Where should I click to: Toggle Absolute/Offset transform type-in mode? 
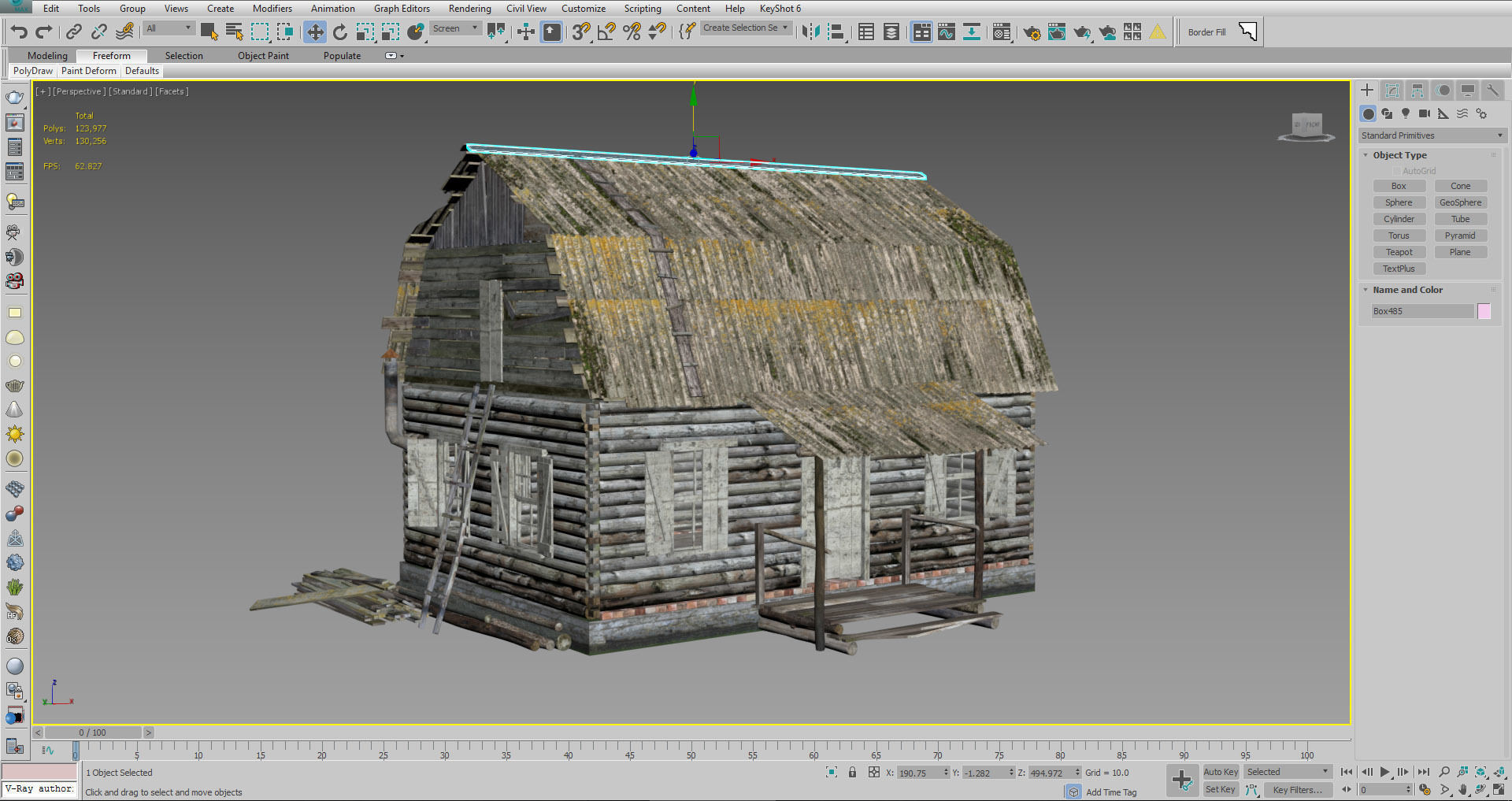pyautogui.click(x=873, y=772)
